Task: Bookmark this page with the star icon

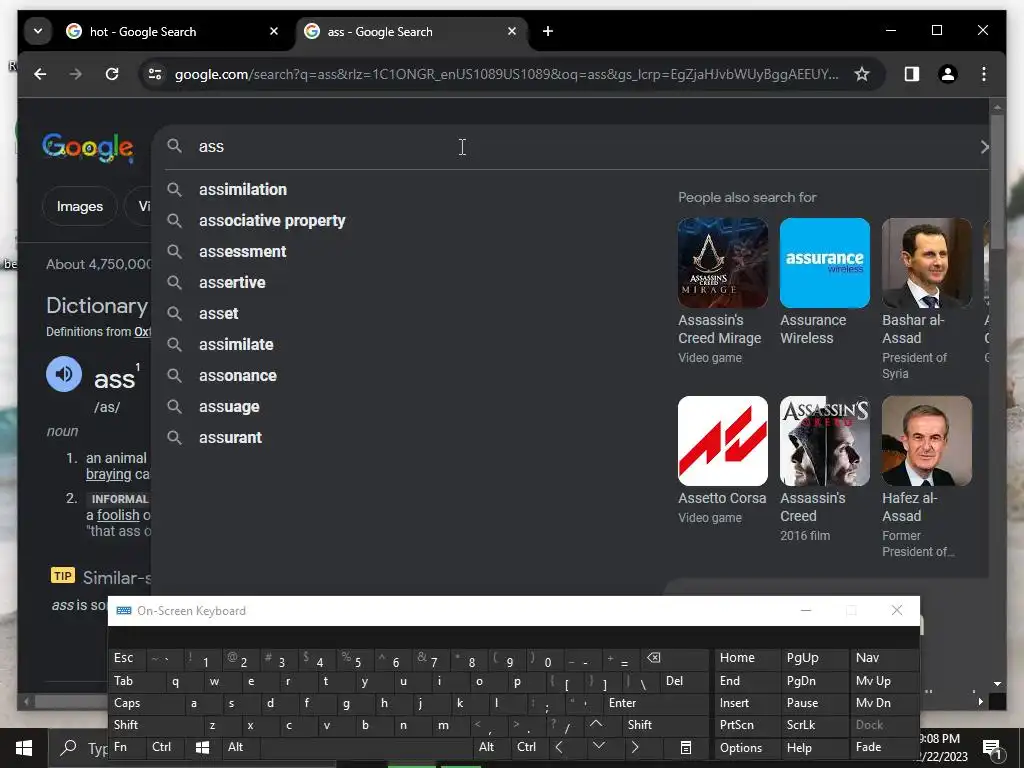Action: tap(862, 74)
